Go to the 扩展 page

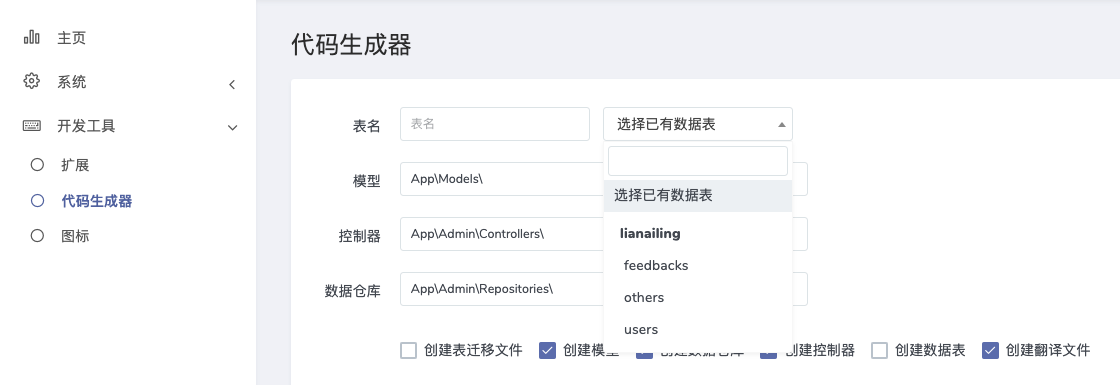(75, 165)
